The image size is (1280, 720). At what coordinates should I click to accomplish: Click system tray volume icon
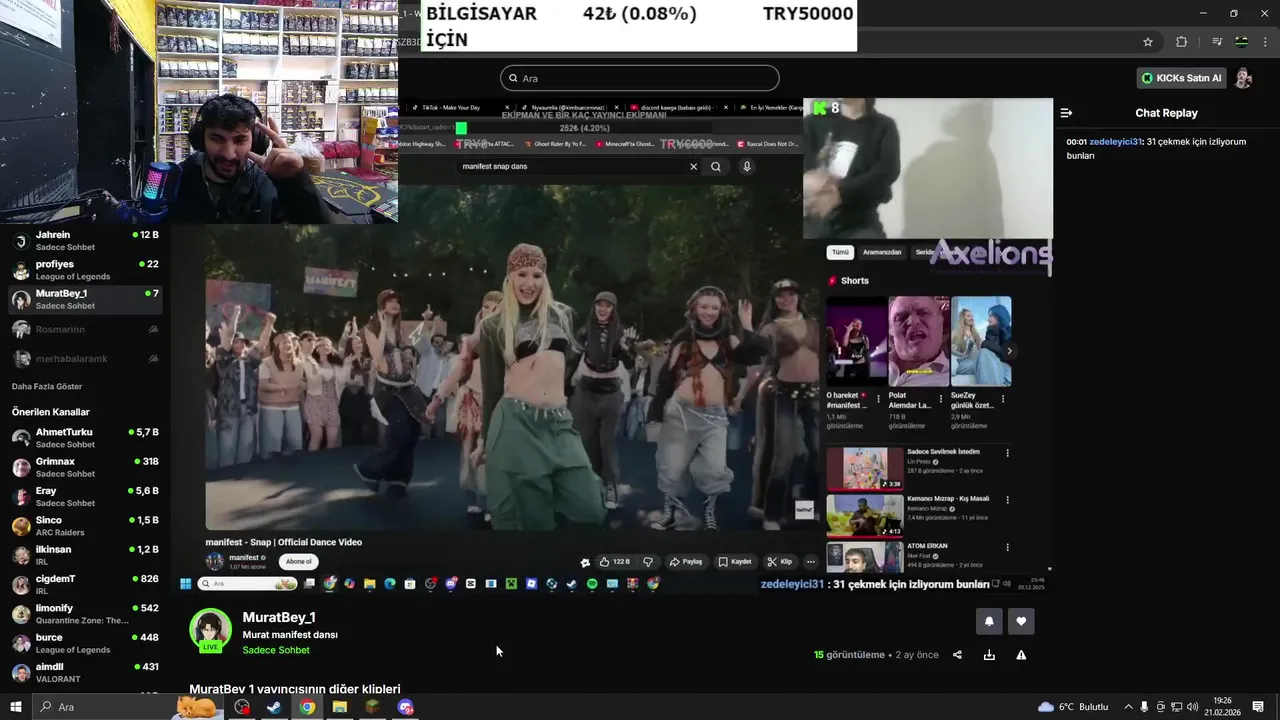coord(1192,707)
